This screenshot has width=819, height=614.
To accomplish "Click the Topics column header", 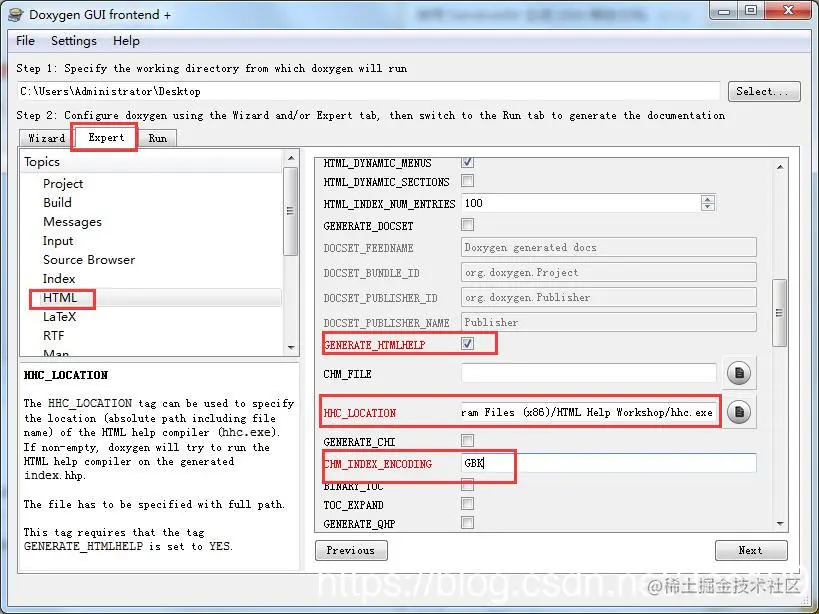I will 151,162.
